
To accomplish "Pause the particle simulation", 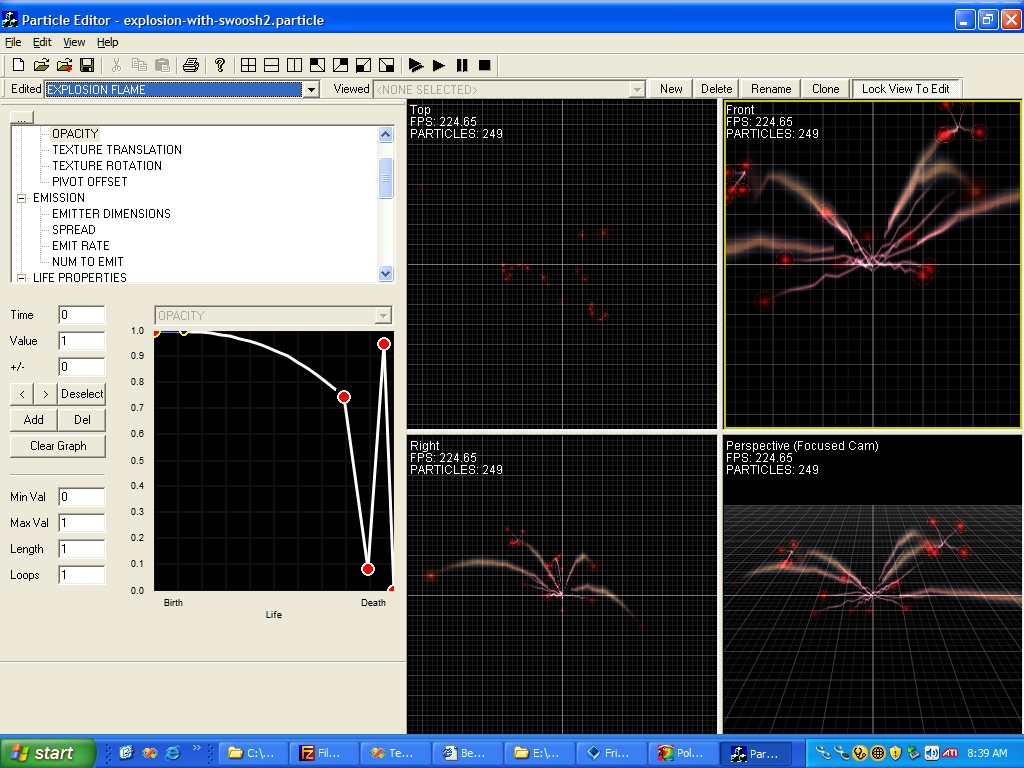I will 462,65.
